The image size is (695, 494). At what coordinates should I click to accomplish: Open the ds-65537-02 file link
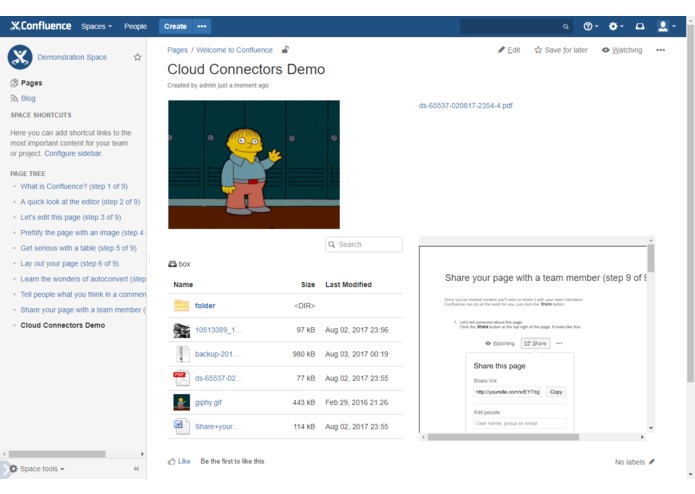point(218,378)
